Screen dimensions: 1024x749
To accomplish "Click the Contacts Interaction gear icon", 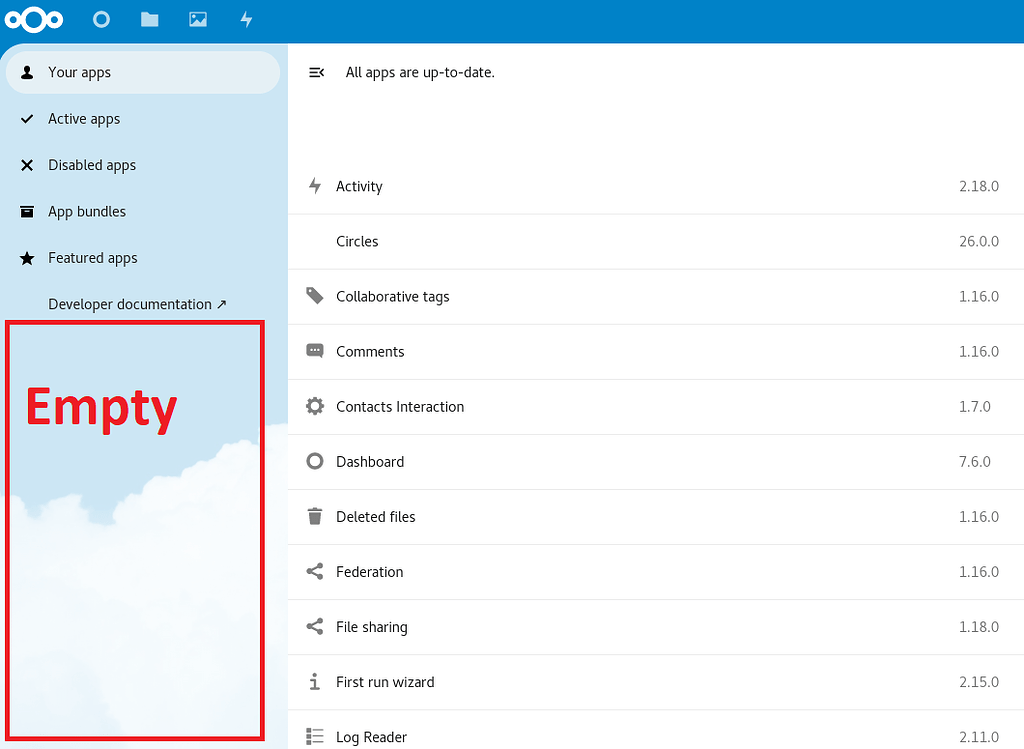I will (314, 406).
